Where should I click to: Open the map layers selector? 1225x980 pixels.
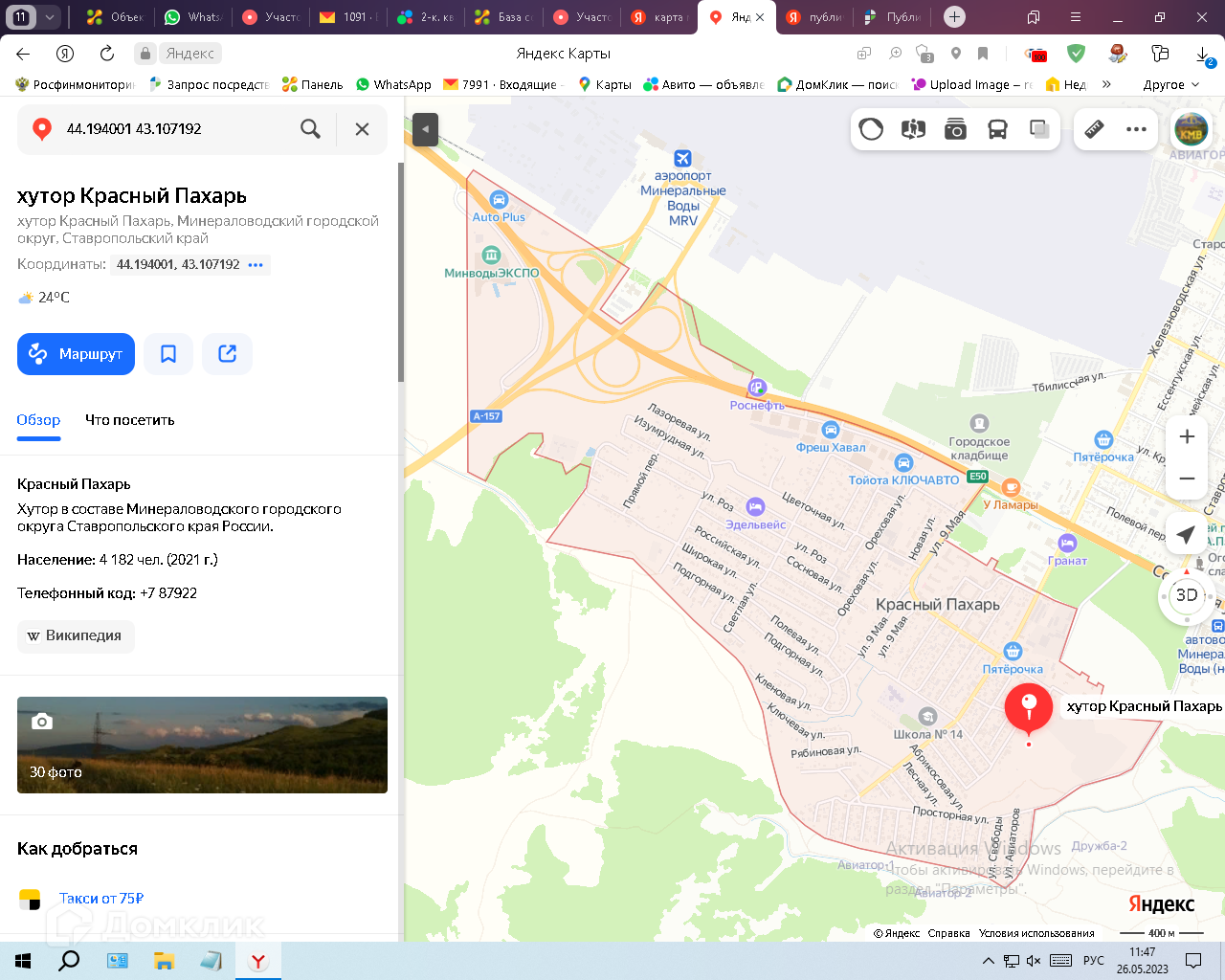pos(1039,129)
